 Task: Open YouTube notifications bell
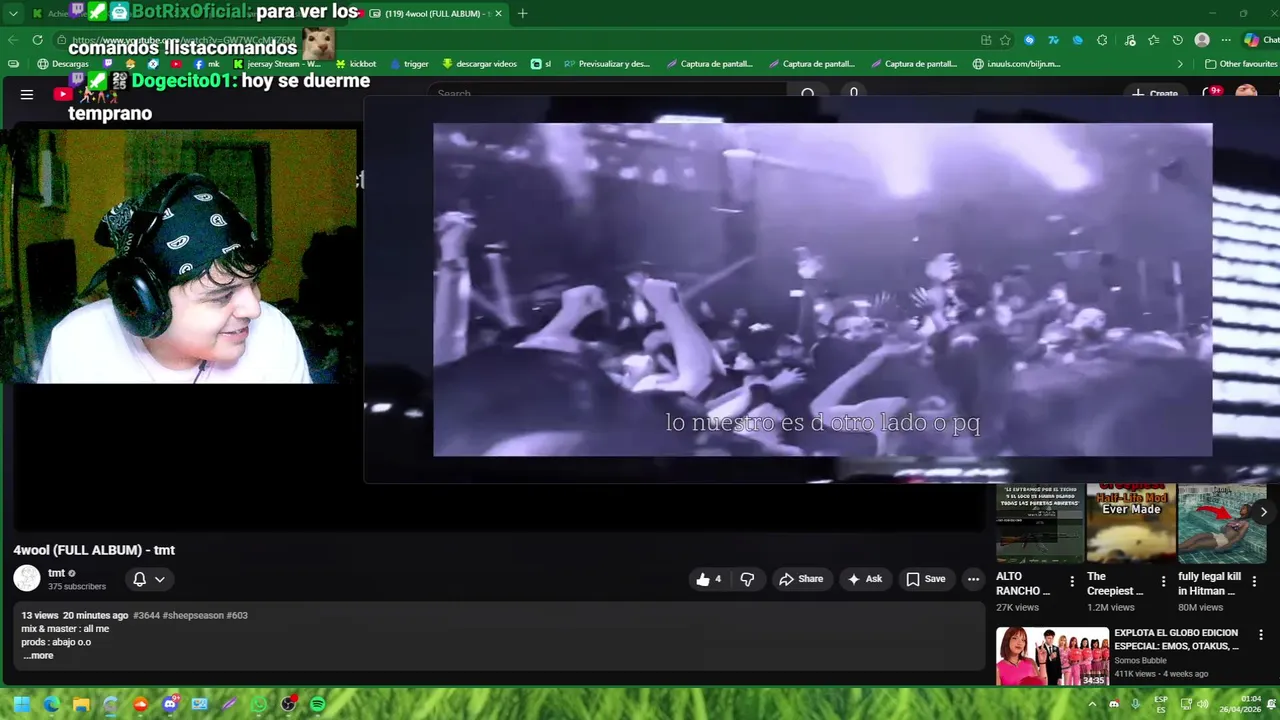(1212, 93)
